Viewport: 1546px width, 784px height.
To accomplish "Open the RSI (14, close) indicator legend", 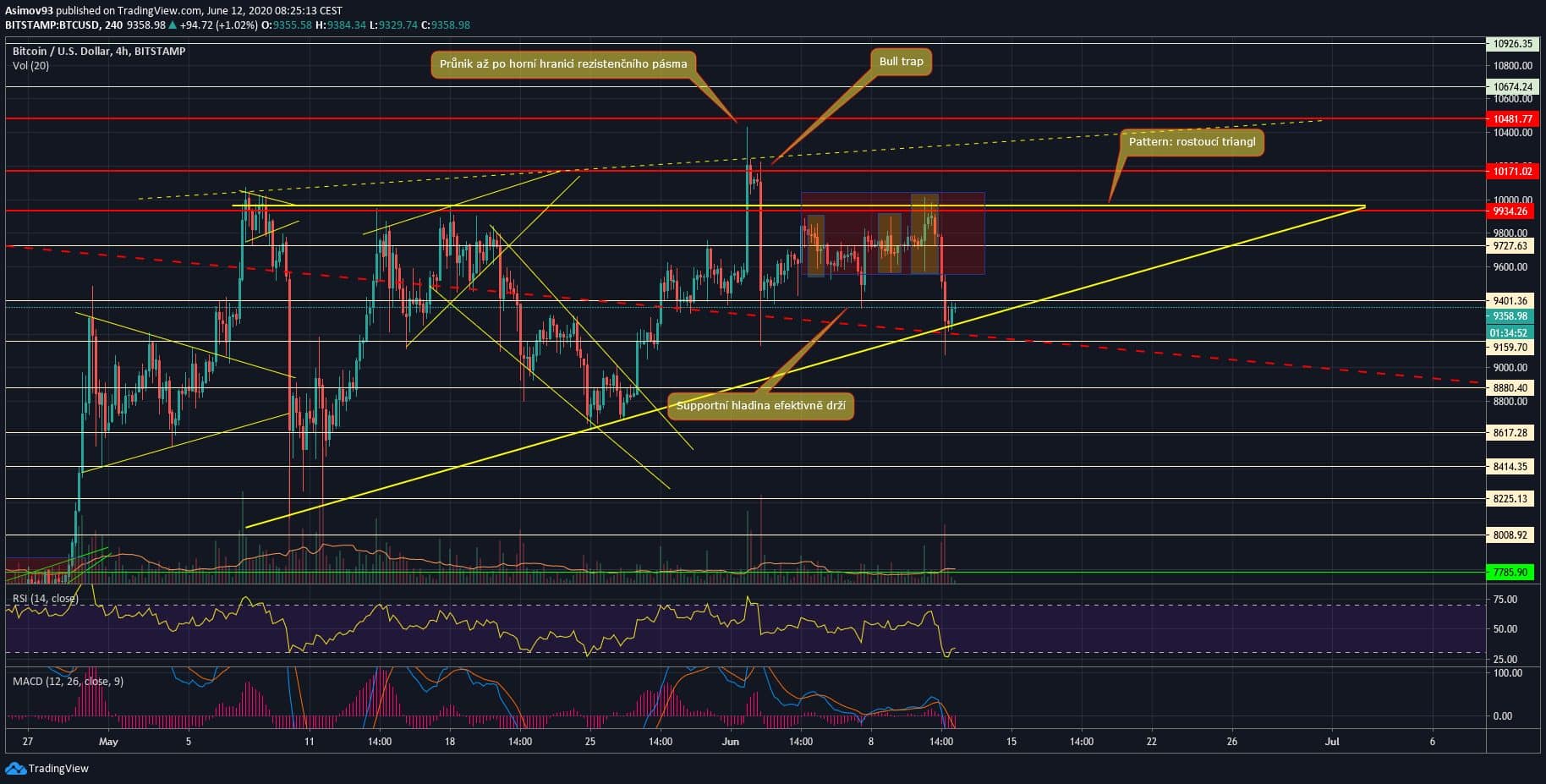I will 46,599.
